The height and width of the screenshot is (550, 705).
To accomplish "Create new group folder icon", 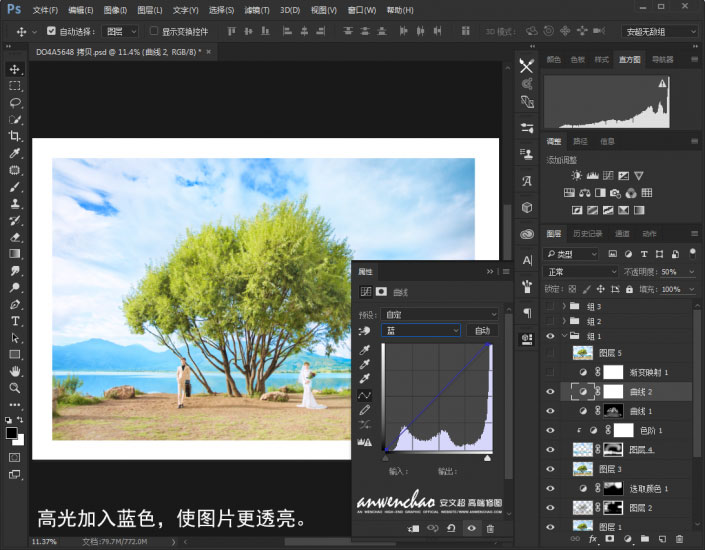I will pyautogui.click(x=645, y=538).
